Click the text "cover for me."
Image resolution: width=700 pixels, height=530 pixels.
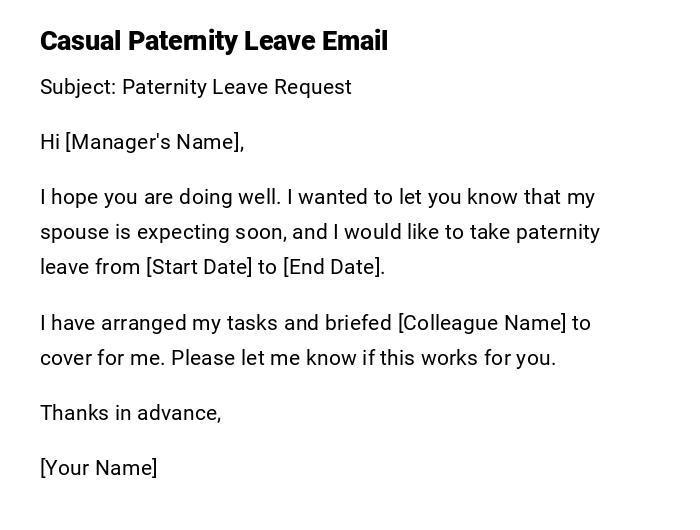tap(102, 358)
